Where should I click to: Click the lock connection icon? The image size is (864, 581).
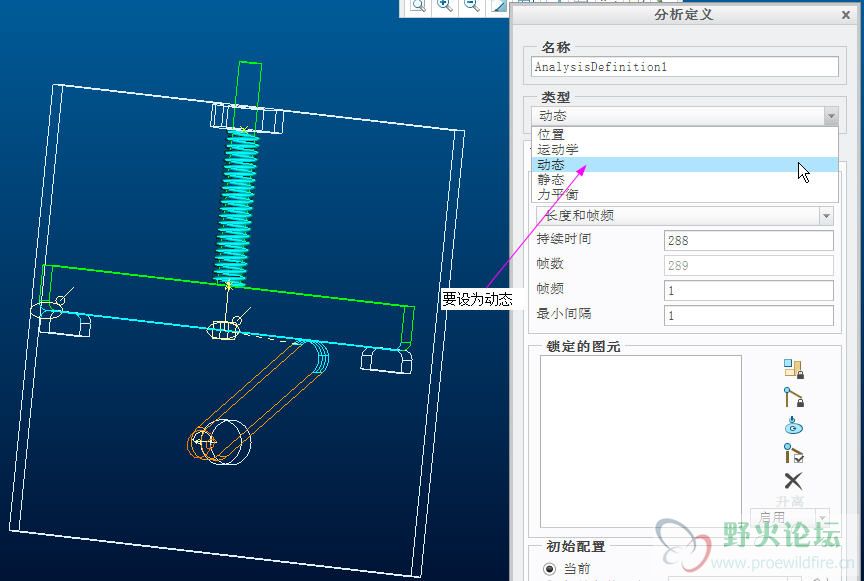794,397
